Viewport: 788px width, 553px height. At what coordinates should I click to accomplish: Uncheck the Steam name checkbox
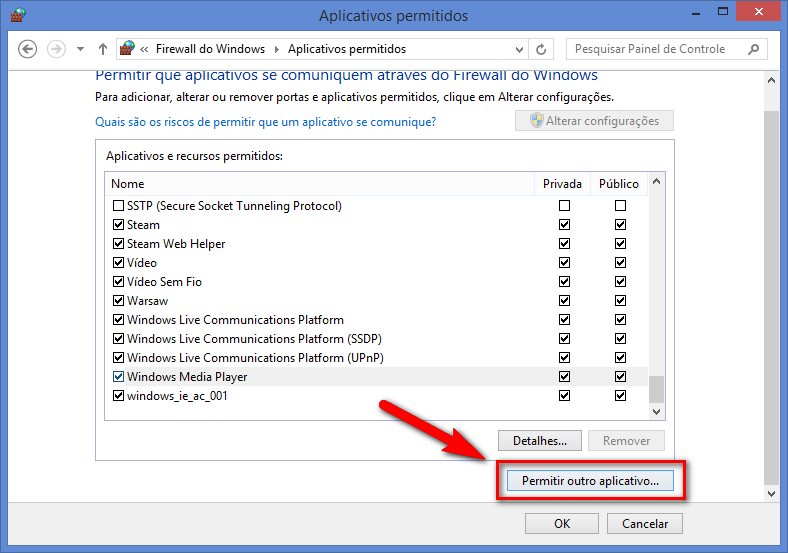[119, 225]
